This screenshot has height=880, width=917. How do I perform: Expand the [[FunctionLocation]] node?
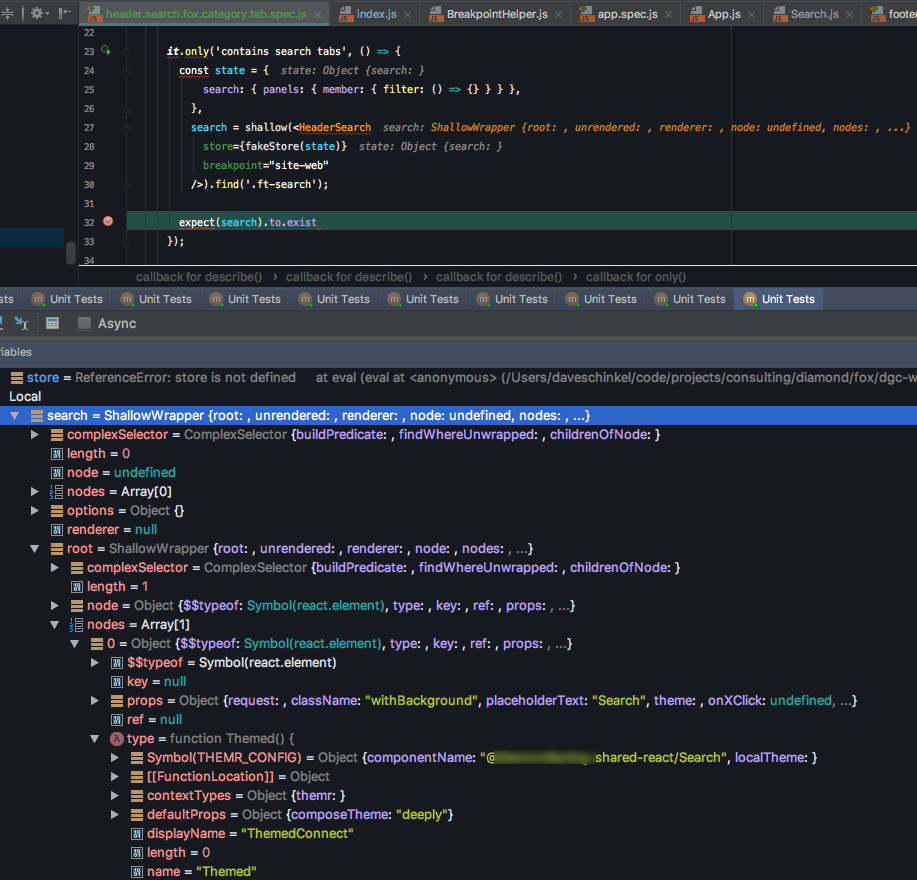(x=115, y=777)
